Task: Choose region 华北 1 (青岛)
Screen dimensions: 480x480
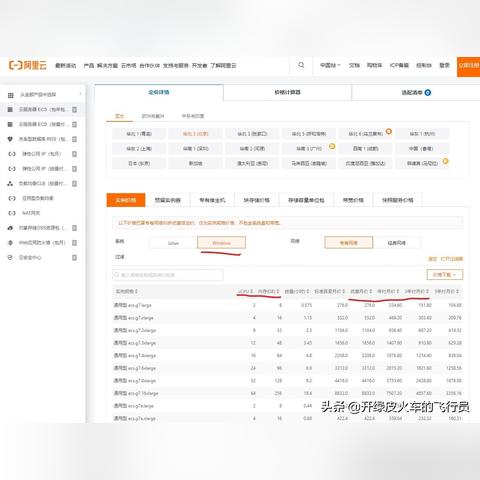Action: [x=139, y=134]
